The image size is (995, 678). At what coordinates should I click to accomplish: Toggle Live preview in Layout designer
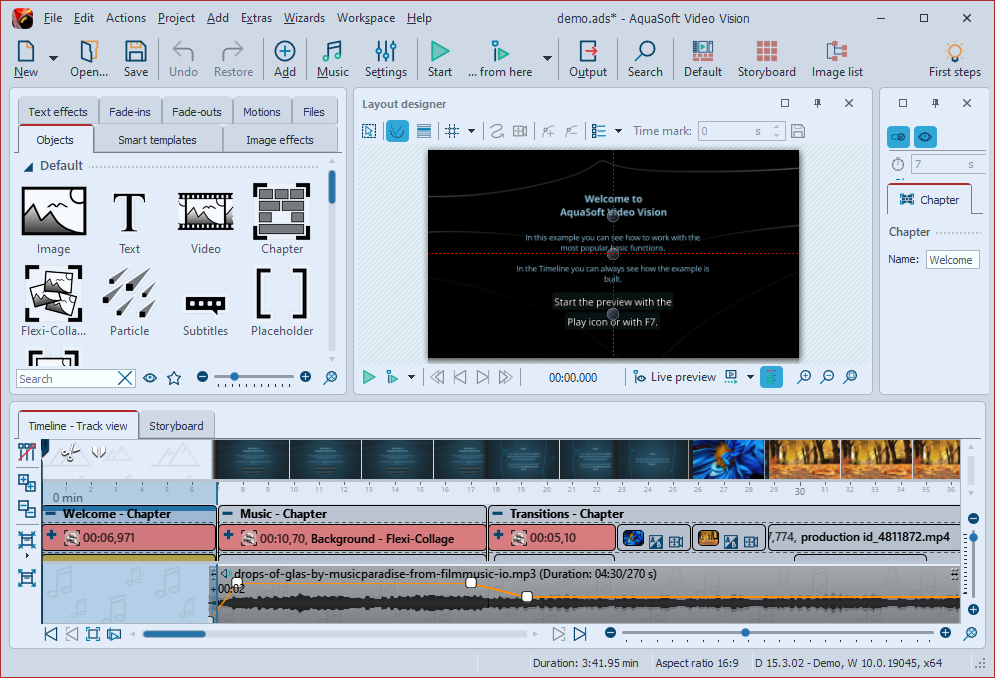675,377
